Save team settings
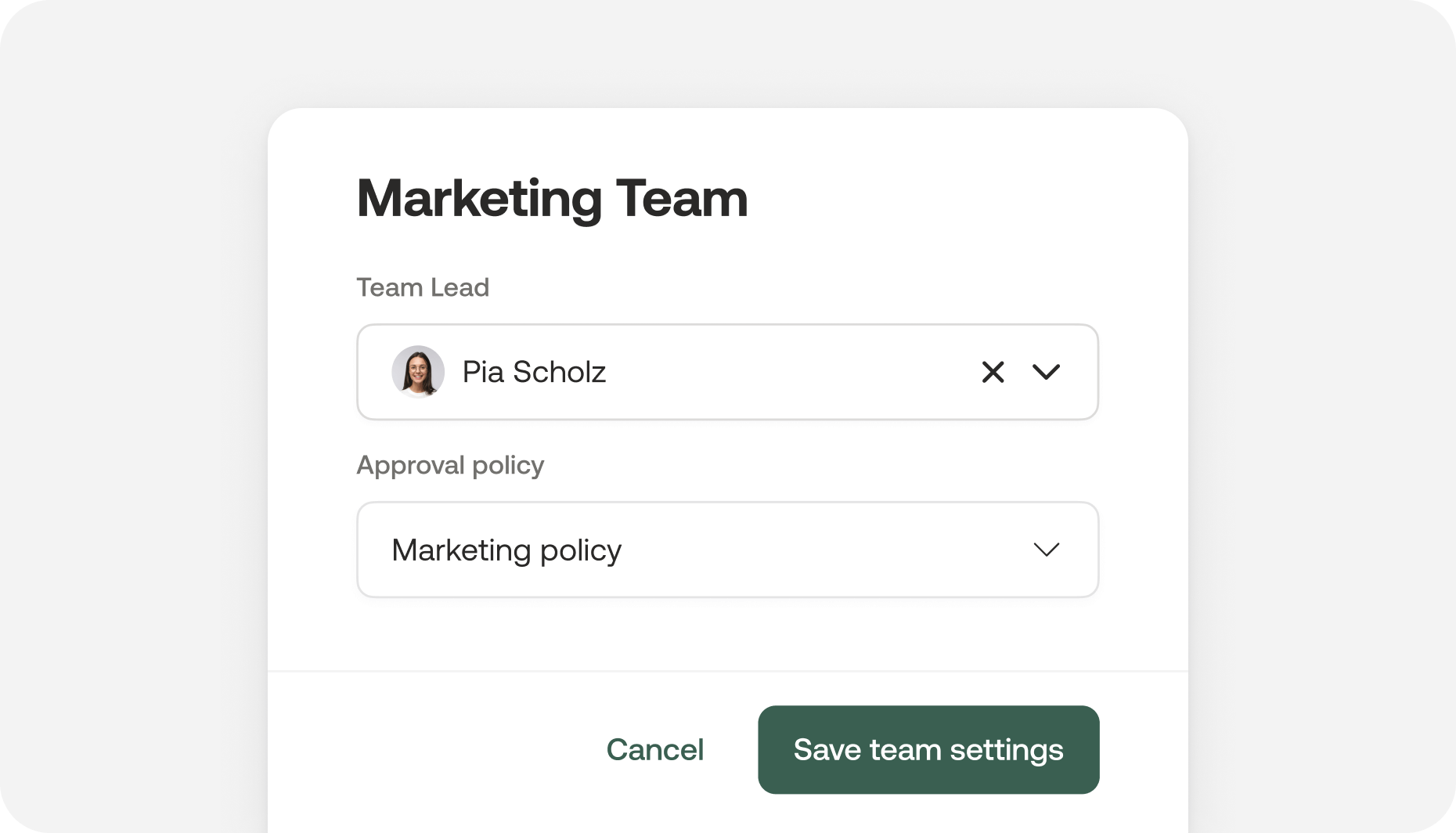 click(928, 749)
